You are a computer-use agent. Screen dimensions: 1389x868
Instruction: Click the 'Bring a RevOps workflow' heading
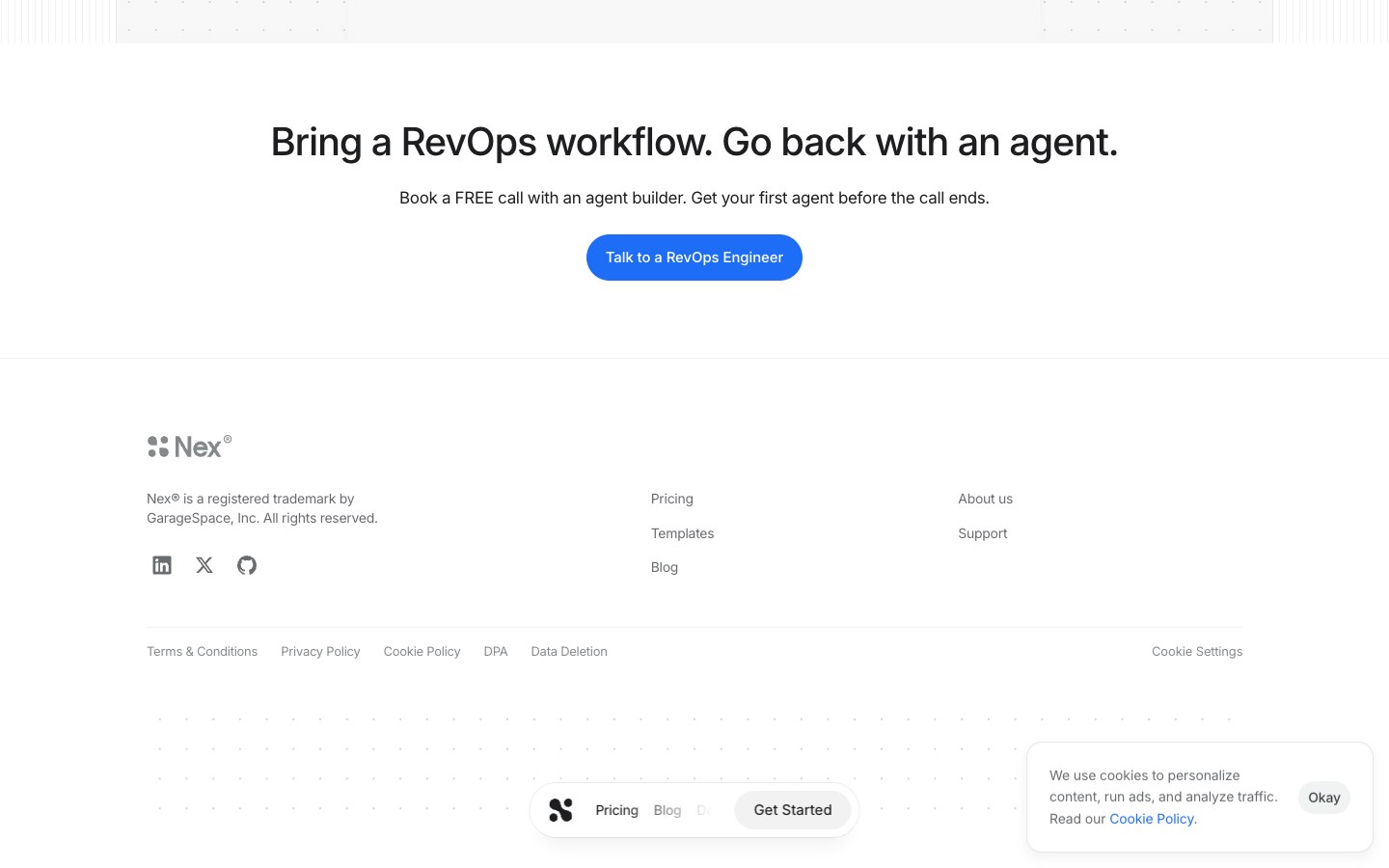tap(694, 142)
